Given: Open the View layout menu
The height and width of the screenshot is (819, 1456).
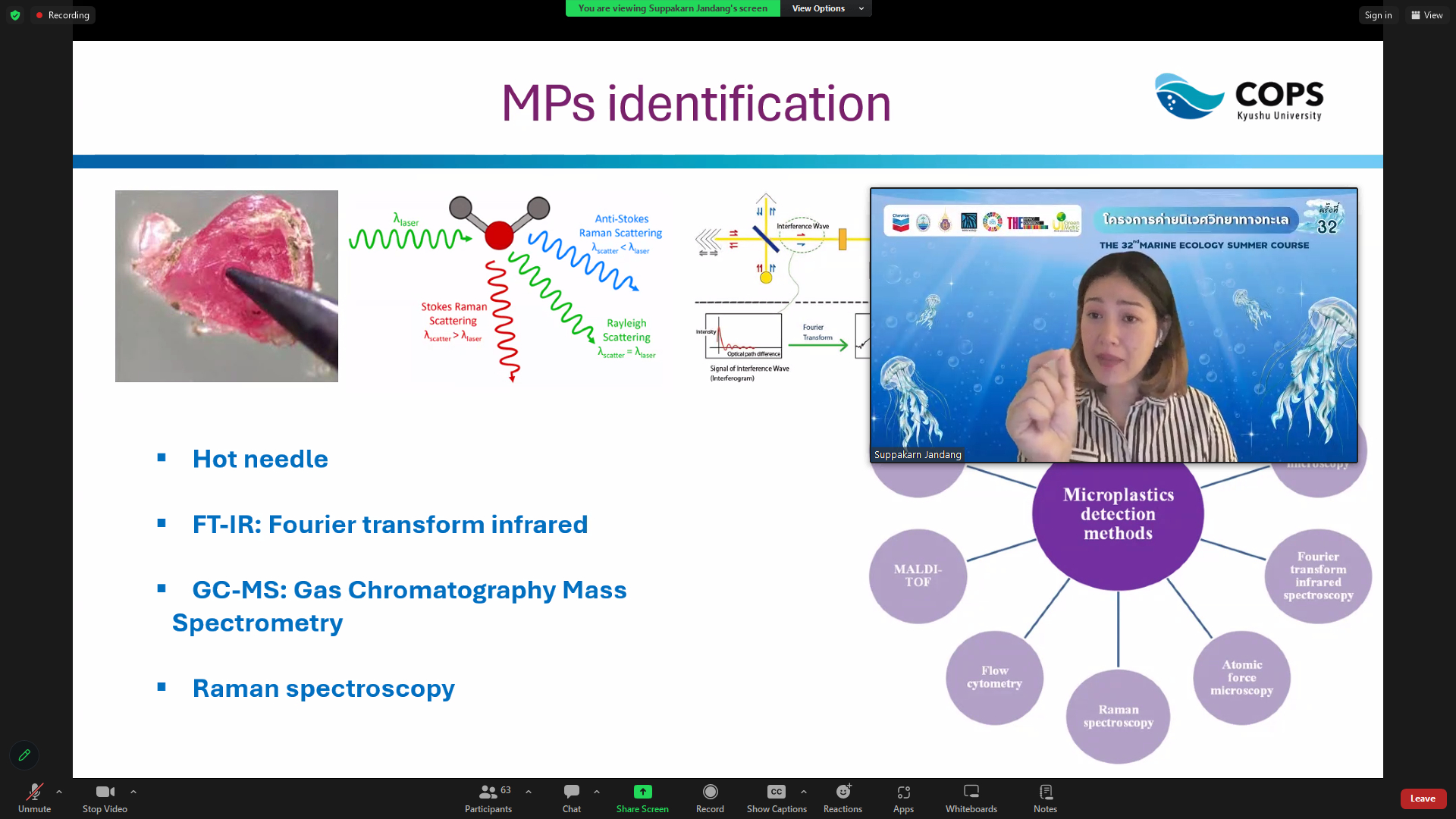Looking at the screenshot, I should [x=1426, y=15].
